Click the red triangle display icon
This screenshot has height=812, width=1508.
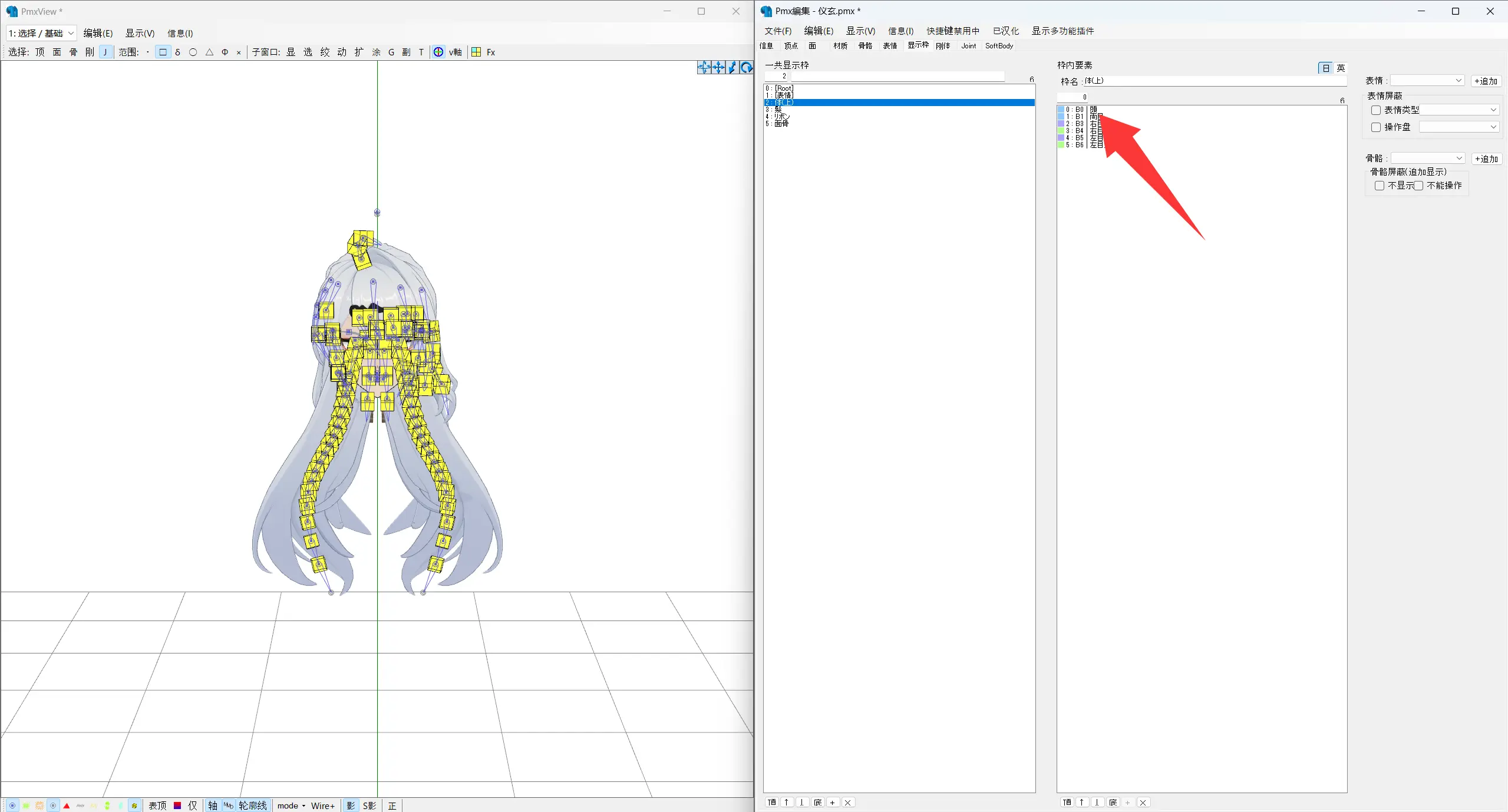coord(67,806)
